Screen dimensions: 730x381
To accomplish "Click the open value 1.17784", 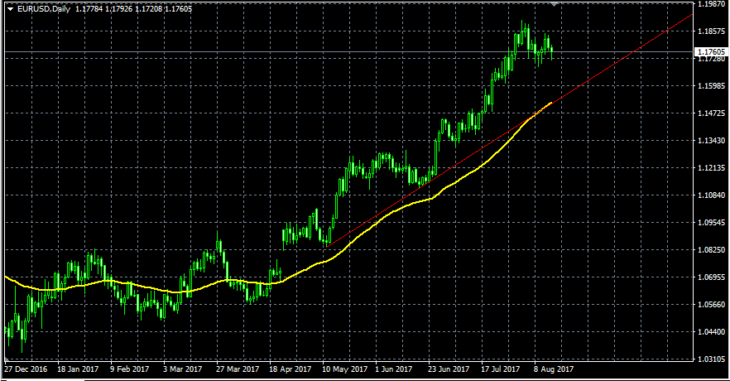I will 90,9.
